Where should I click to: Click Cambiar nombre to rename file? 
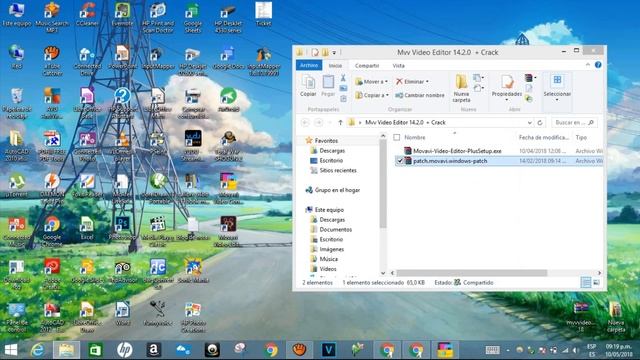420,95
